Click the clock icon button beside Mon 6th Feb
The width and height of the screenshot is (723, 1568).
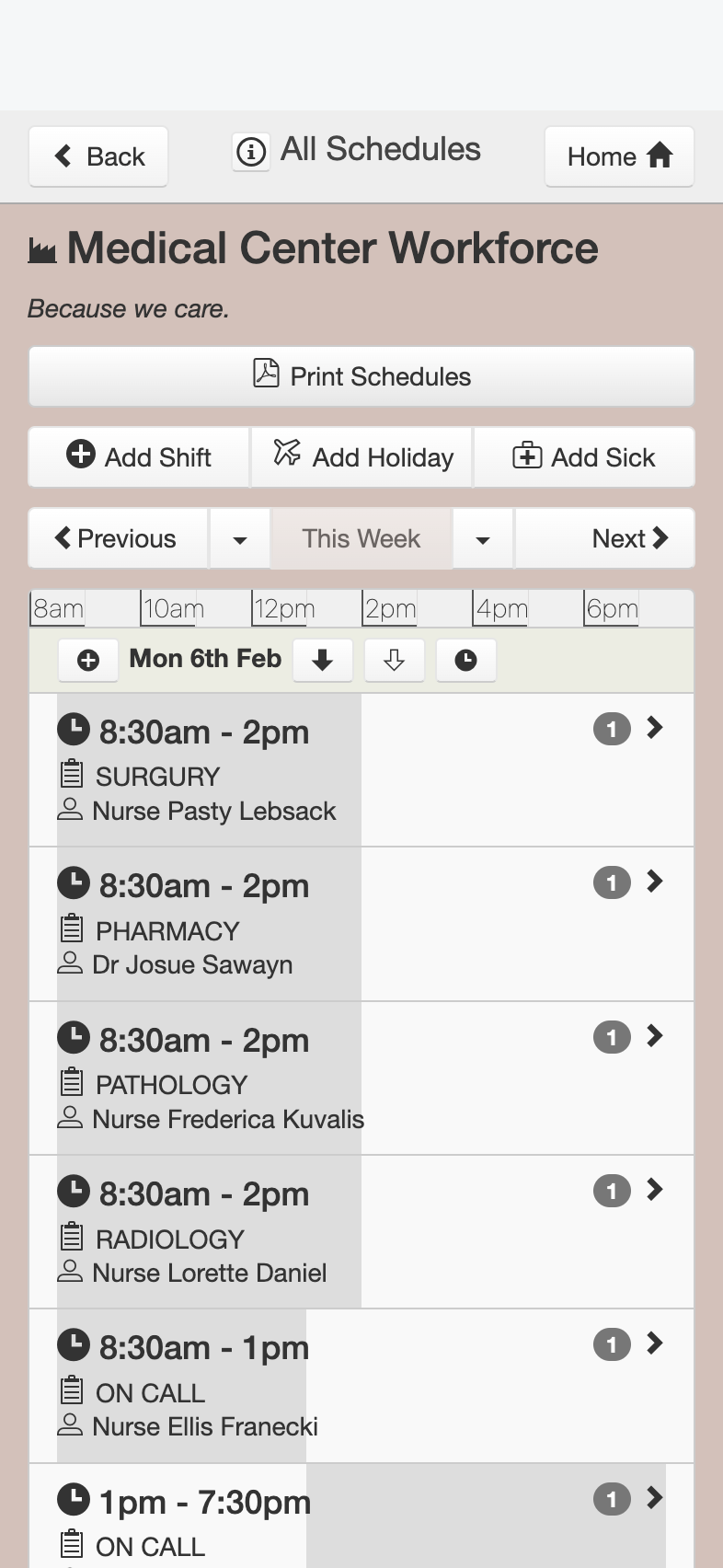pyautogui.click(x=466, y=660)
